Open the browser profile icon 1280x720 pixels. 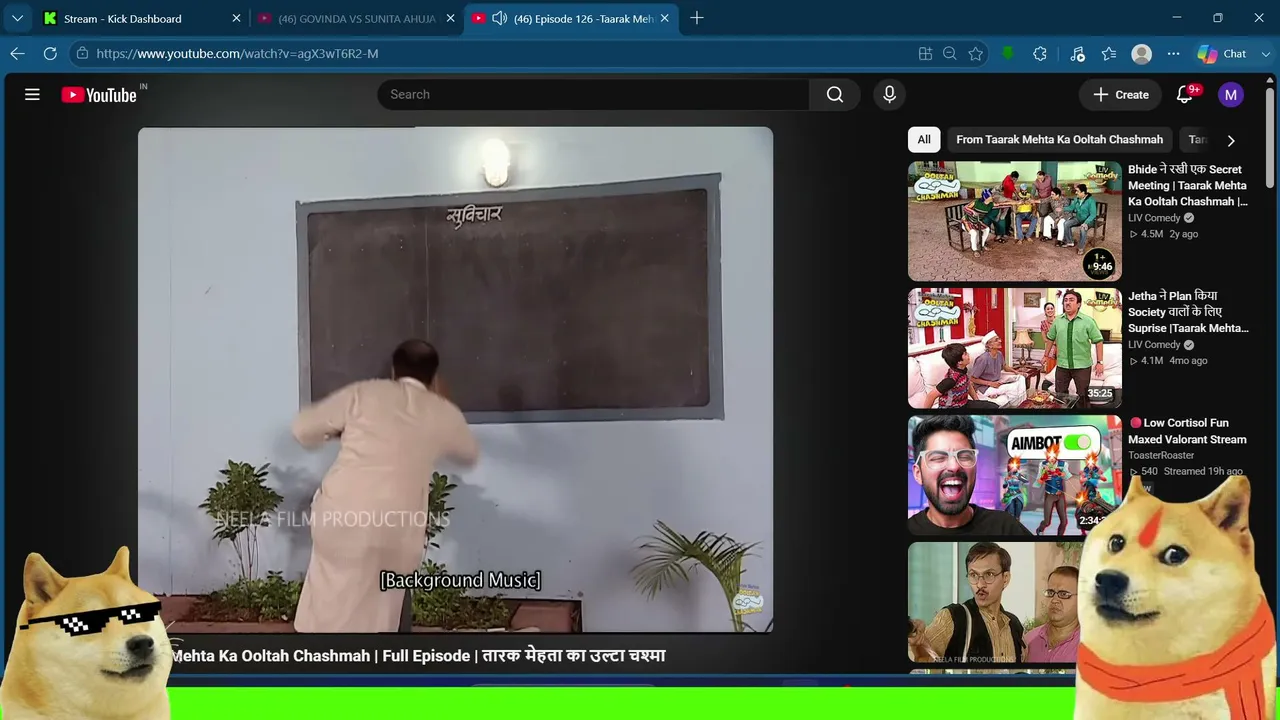pyautogui.click(x=1141, y=54)
